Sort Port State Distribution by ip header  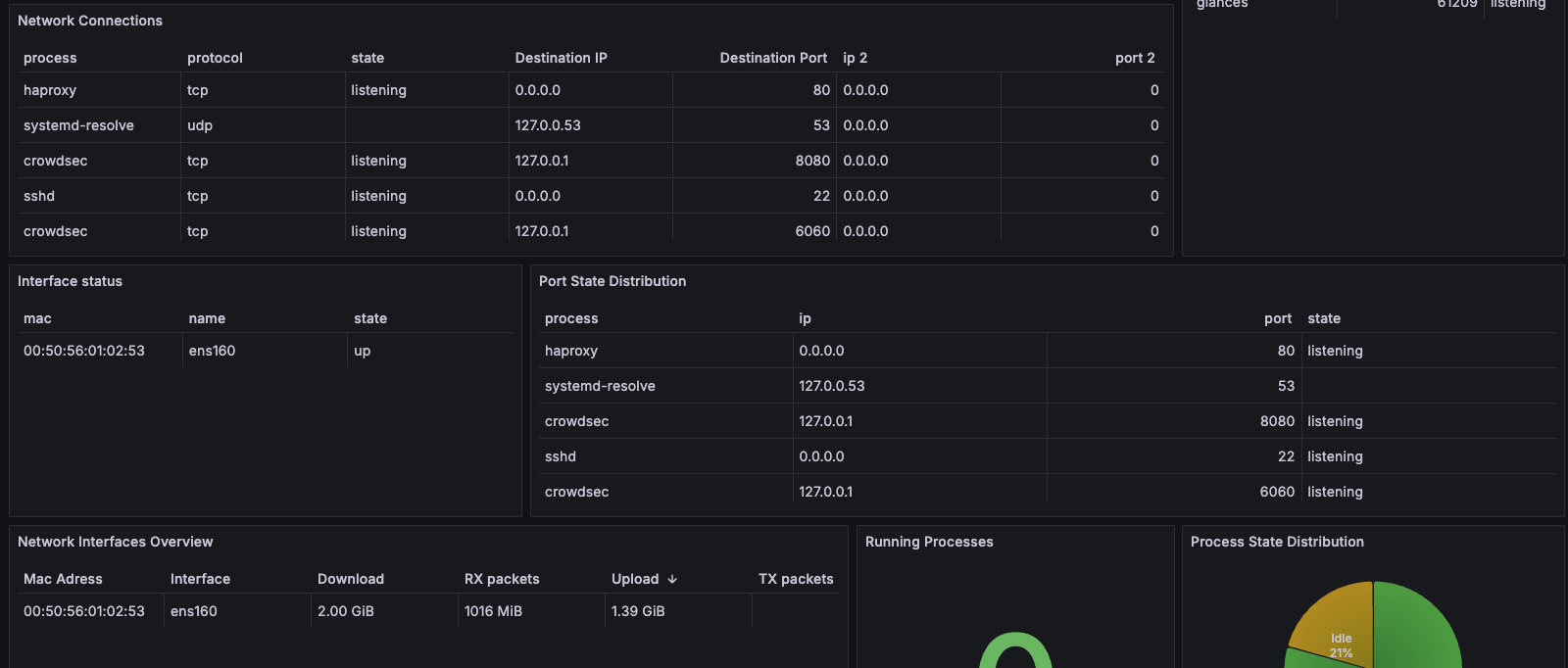[805, 318]
